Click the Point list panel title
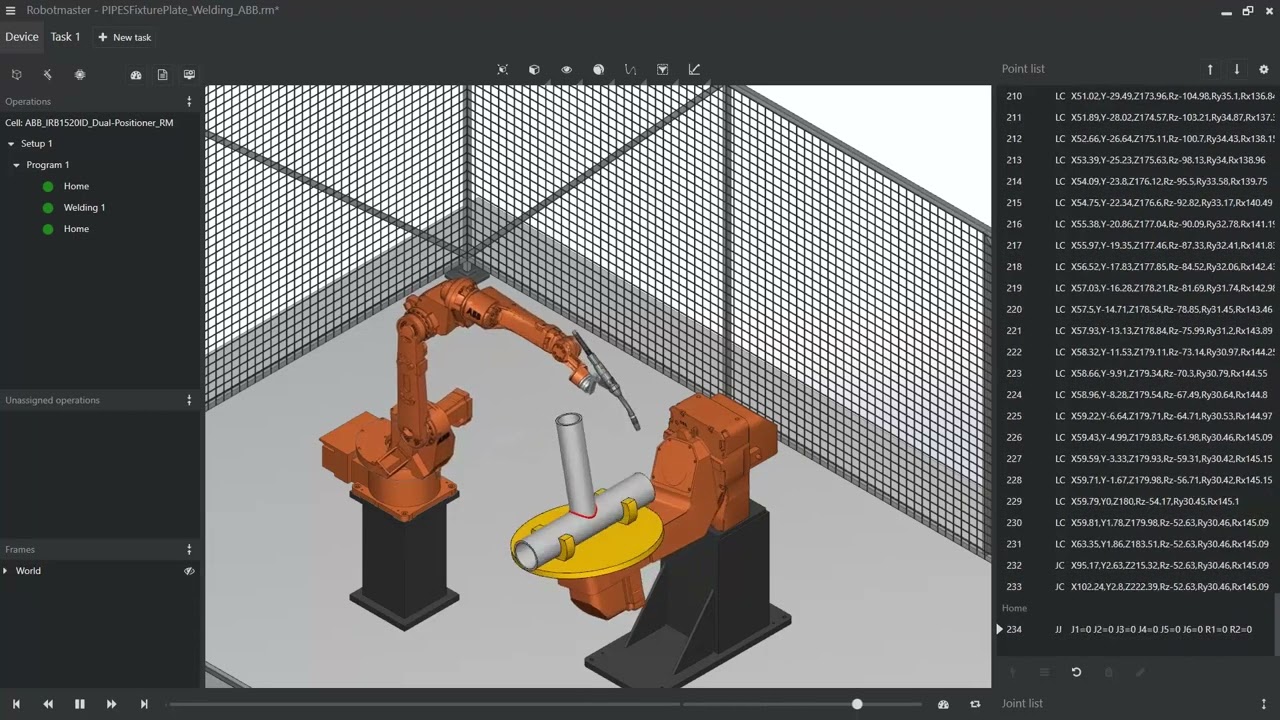This screenshot has width=1280, height=720. (1023, 69)
